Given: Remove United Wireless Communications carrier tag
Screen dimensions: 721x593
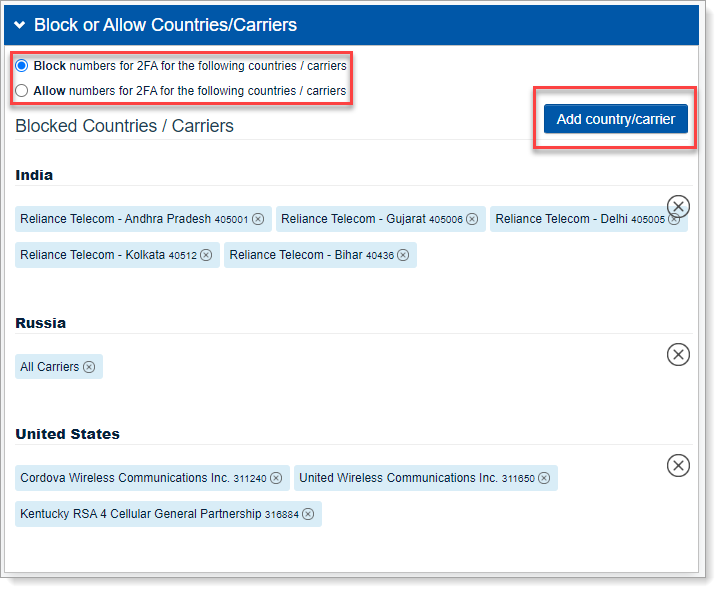Looking at the screenshot, I should click(544, 478).
